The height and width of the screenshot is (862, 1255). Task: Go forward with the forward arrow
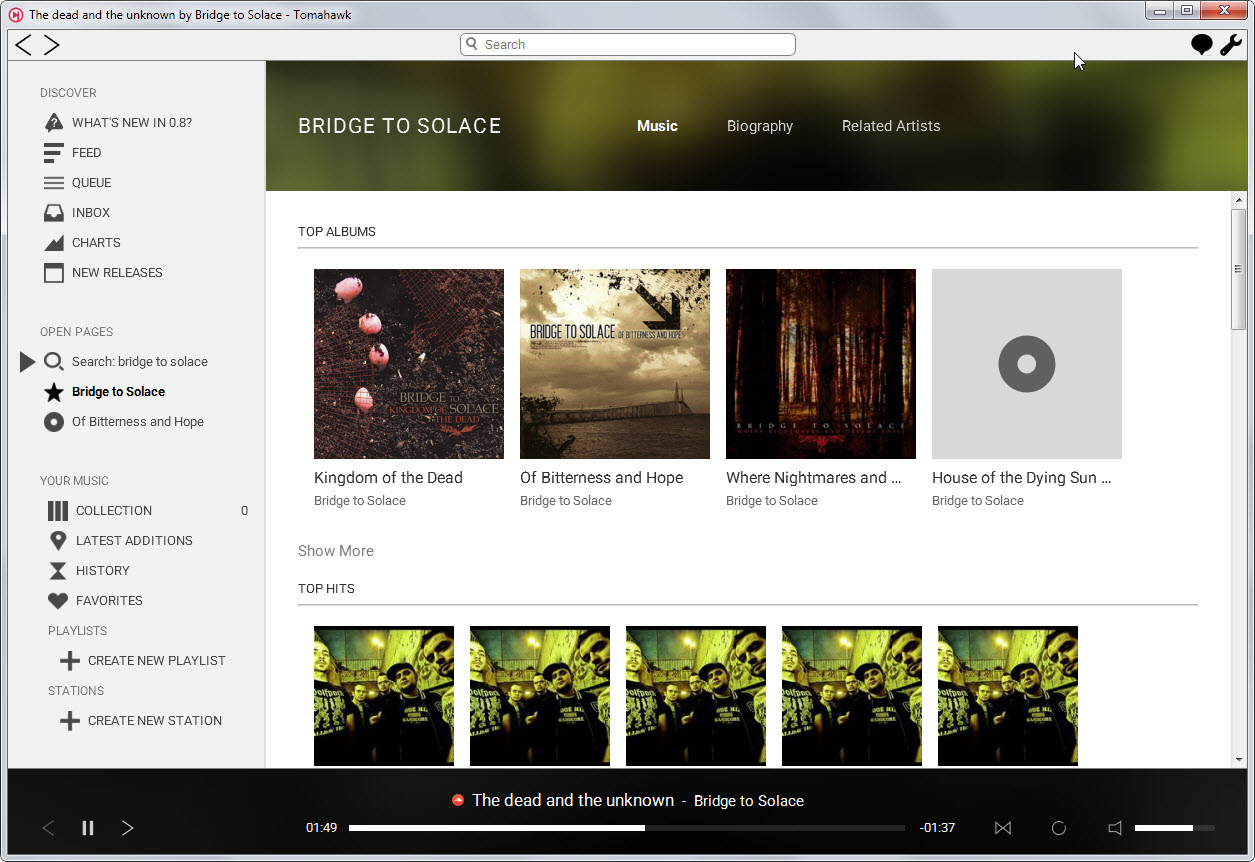[x=52, y=45]
